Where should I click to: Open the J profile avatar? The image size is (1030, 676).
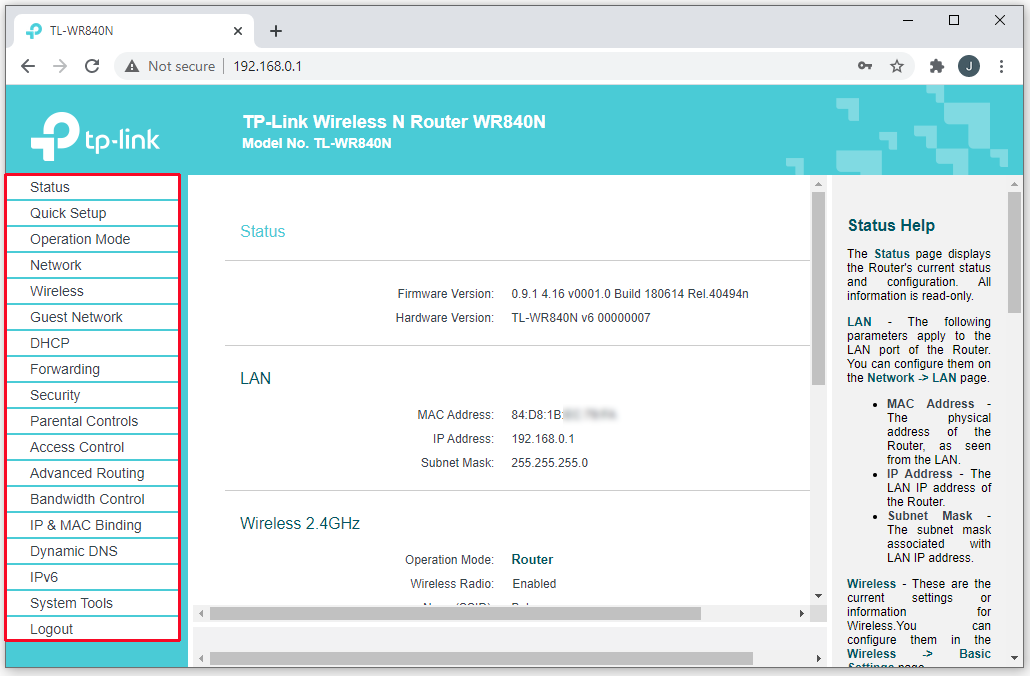pos(969,66)
